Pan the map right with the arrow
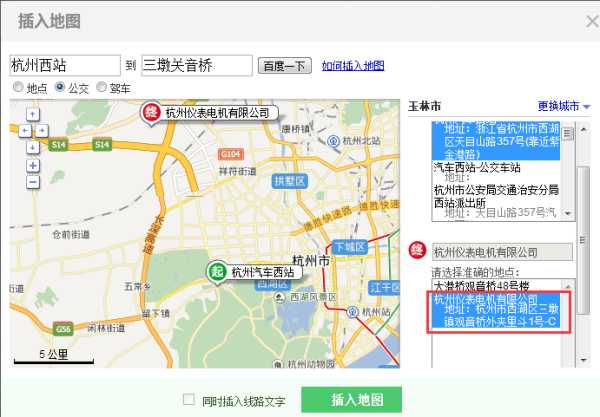Viewport: 600px width, 417px height. click(42, 131)
